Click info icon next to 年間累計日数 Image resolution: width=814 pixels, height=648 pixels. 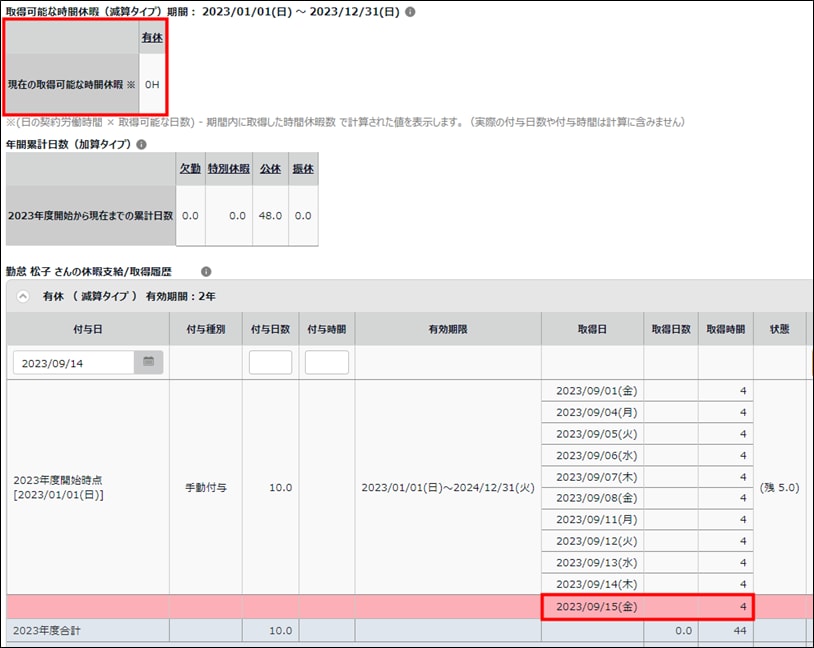click(x=141, y=145)
